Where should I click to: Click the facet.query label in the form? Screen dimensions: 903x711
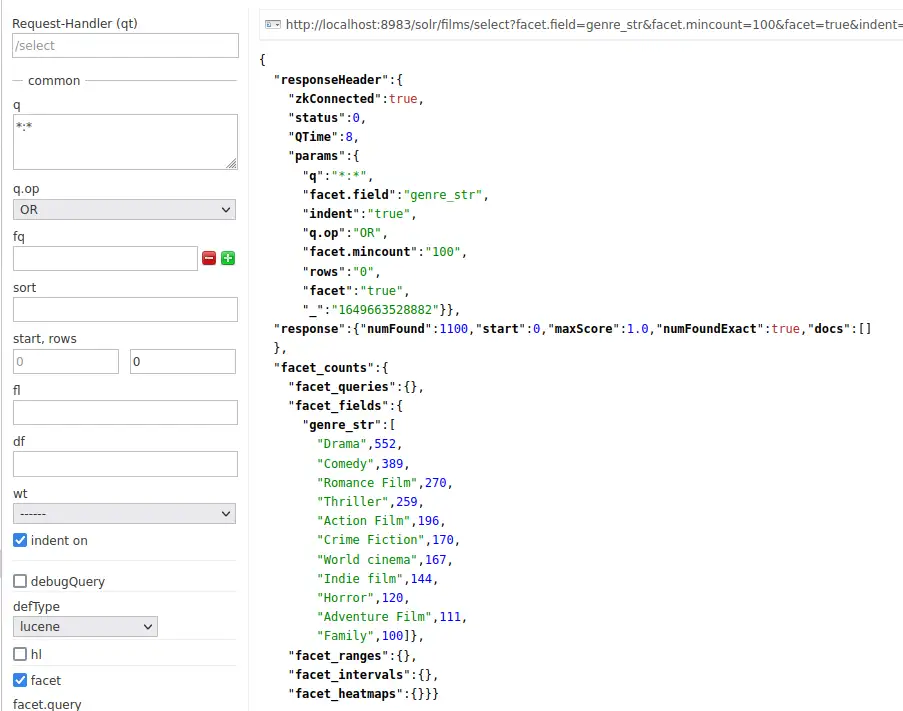(x=47, y=704)
